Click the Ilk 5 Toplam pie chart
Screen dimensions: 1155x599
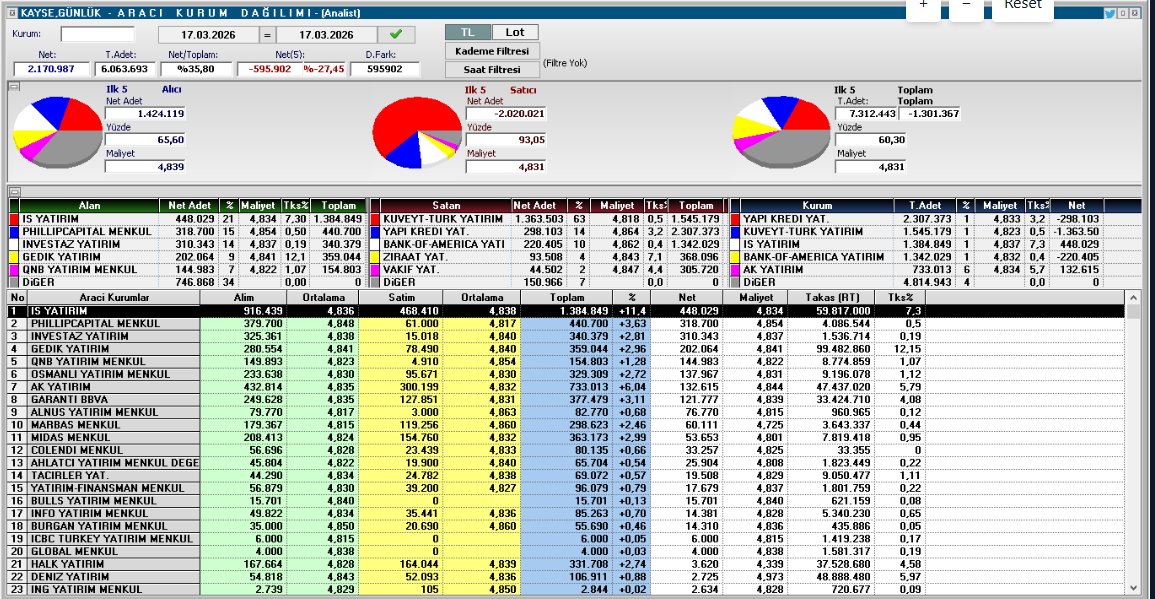(782, 131)
